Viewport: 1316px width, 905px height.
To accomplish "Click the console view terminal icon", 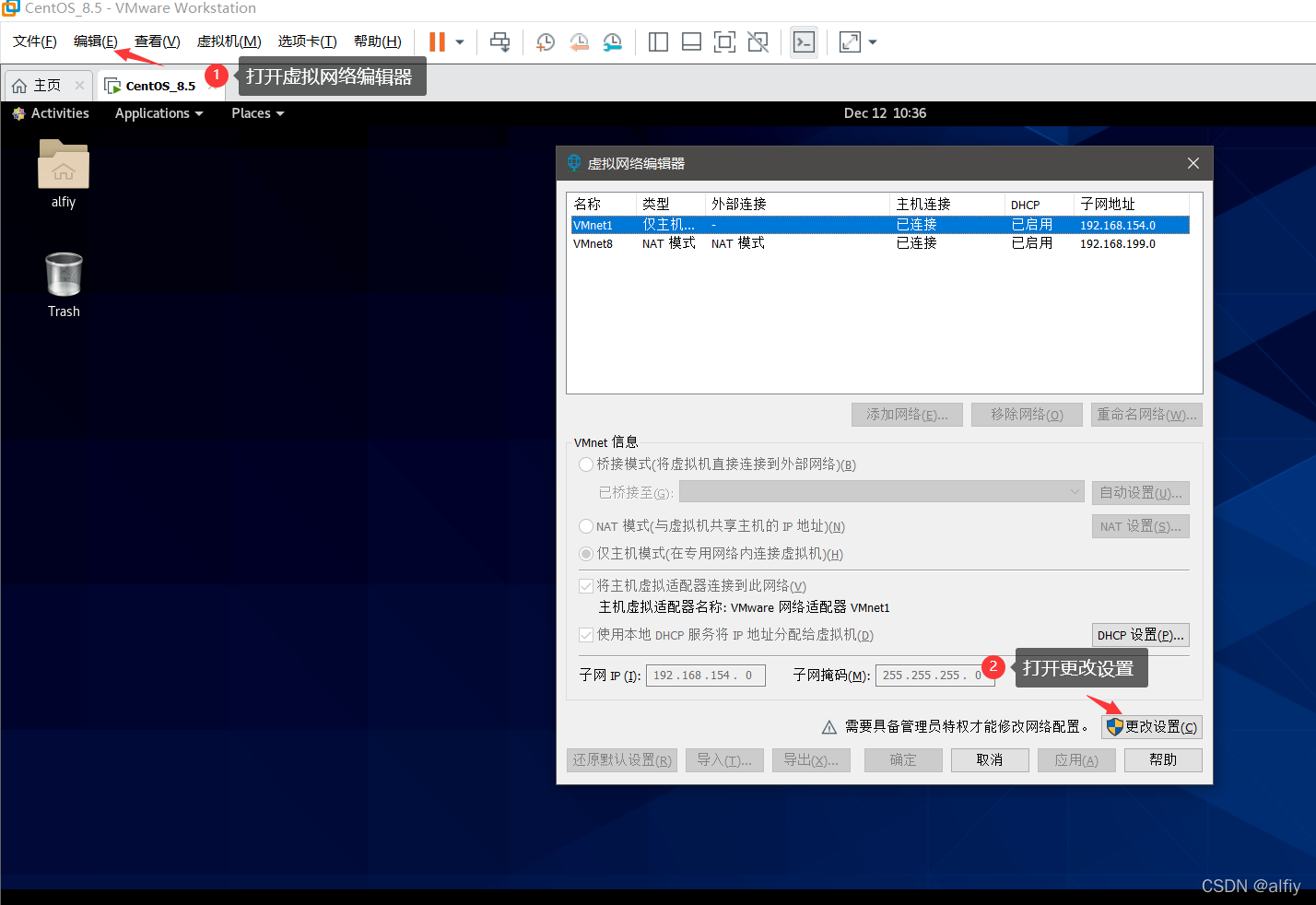I will point(804,41).
